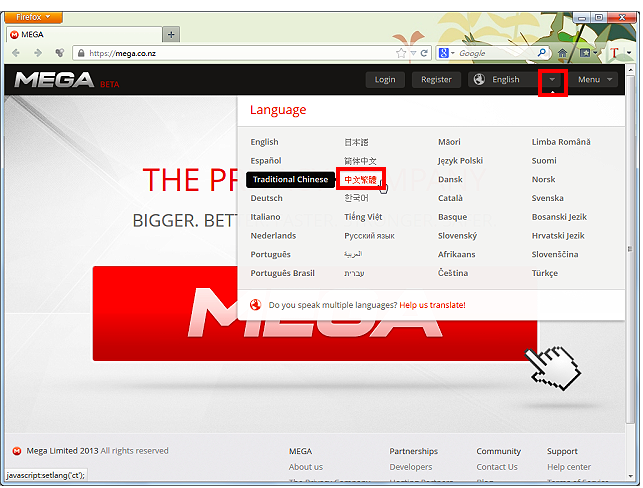Select English language

click(x=264, y=142)
